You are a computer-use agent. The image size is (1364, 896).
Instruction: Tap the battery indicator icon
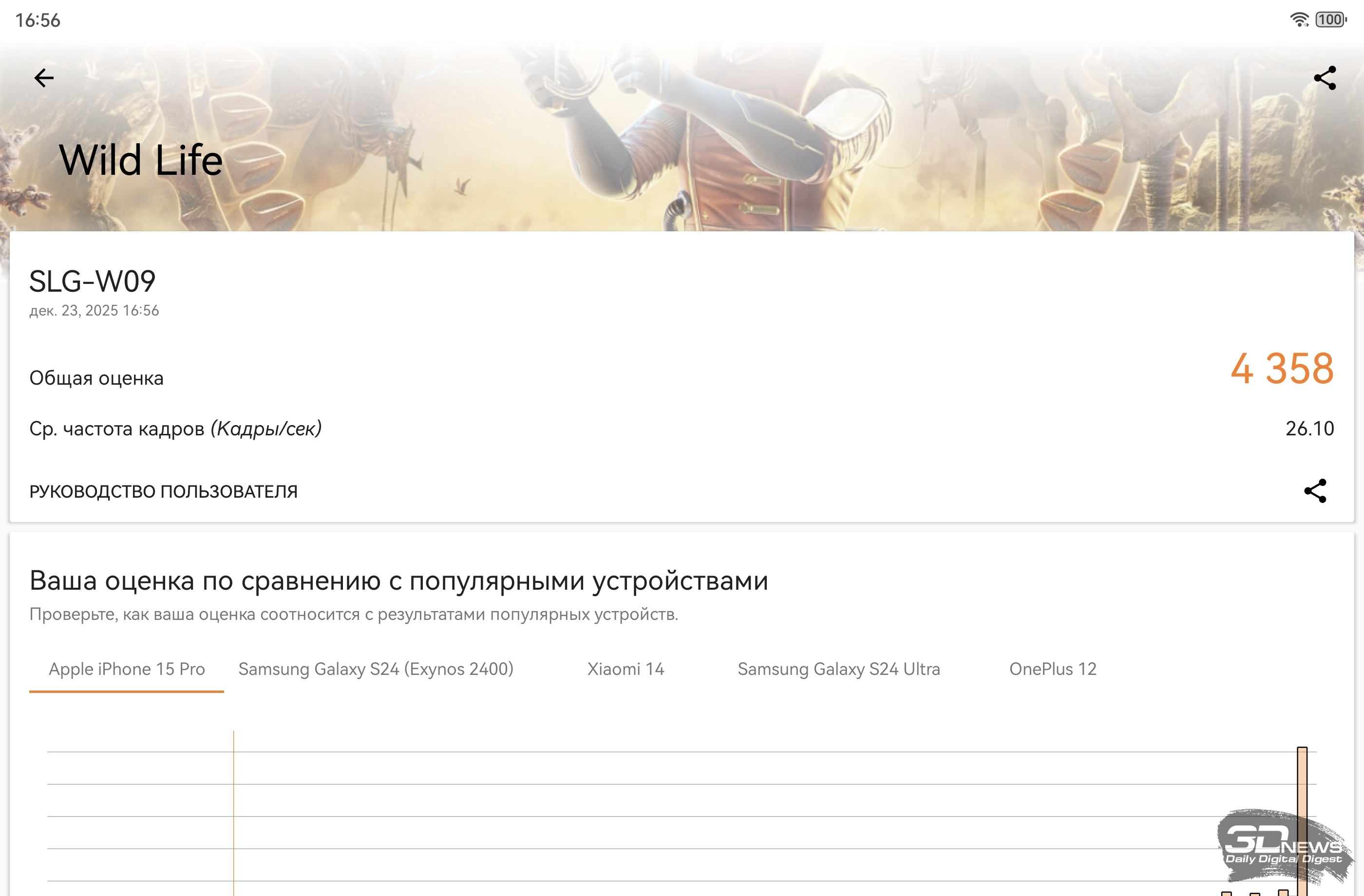click(1331, 20)
